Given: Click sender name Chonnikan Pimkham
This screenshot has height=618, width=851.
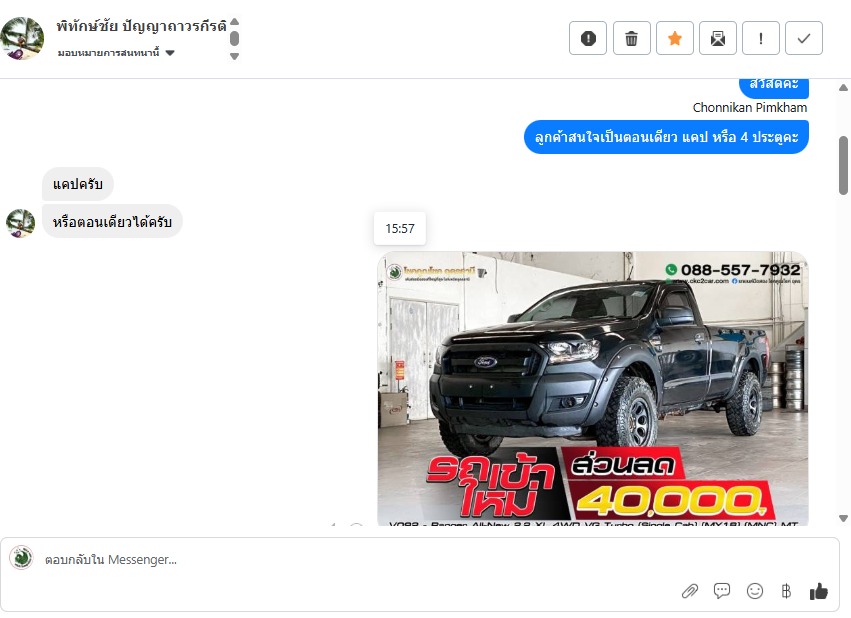Looking at the screenshot, I should click(x=750, y=107).
